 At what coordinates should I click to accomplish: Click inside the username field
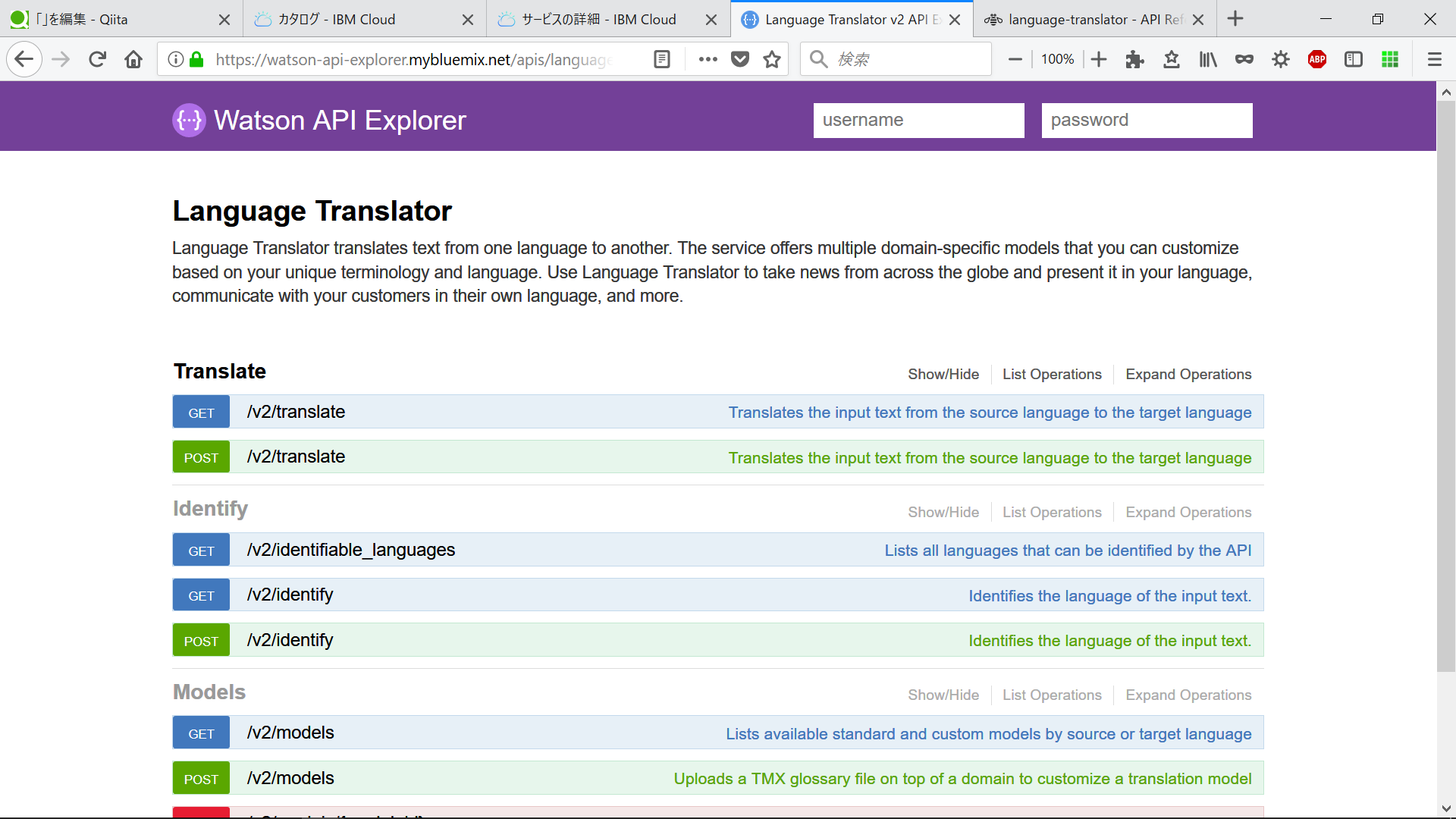pyautogui.click(x=918, y=120)
